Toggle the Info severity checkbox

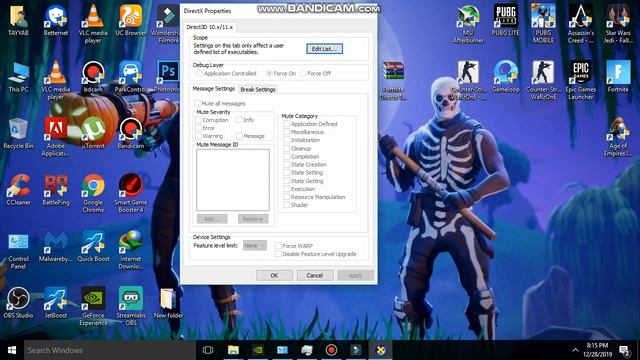[x=239, y=120]
